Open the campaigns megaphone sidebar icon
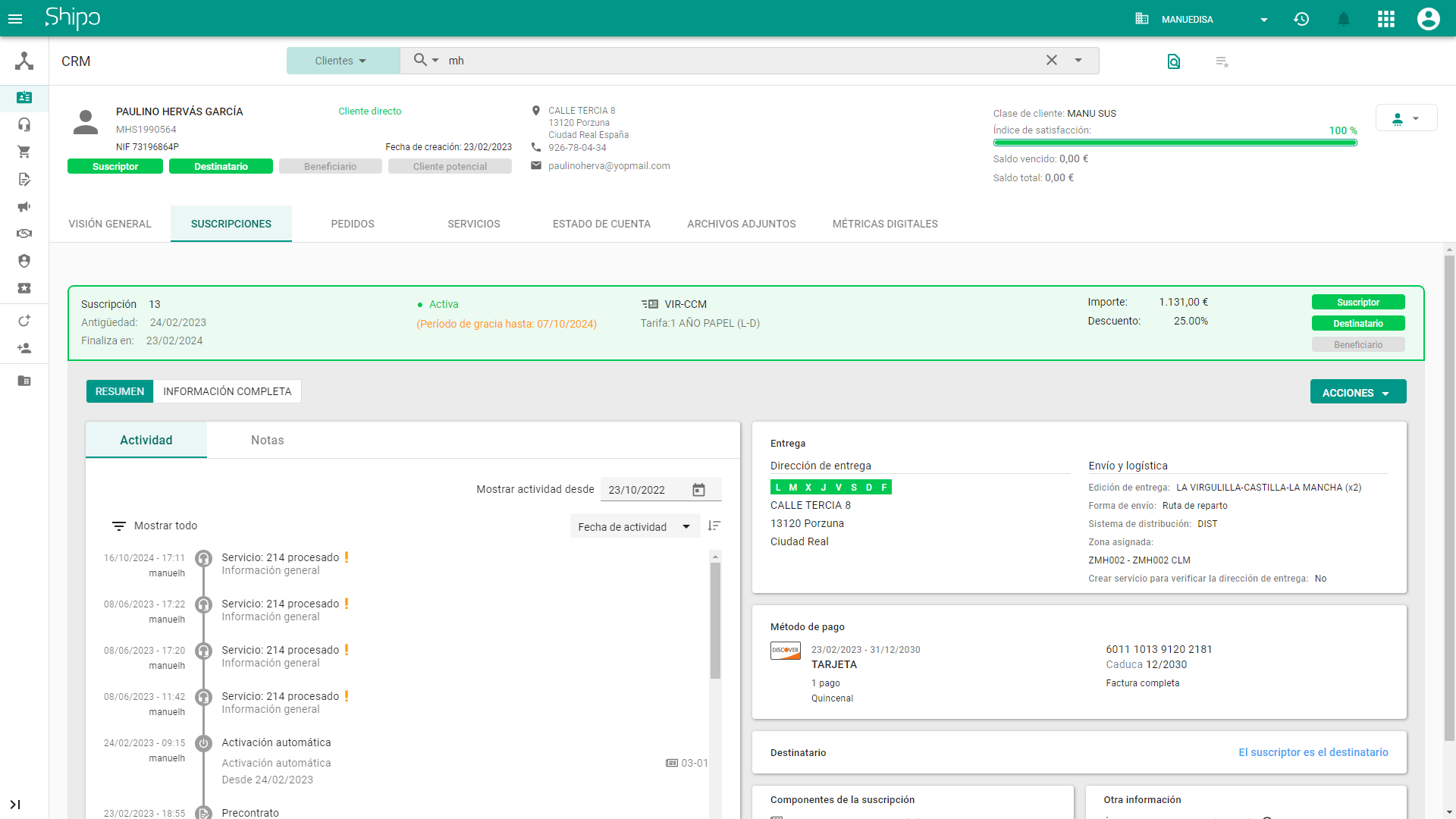 click(24, 206)
